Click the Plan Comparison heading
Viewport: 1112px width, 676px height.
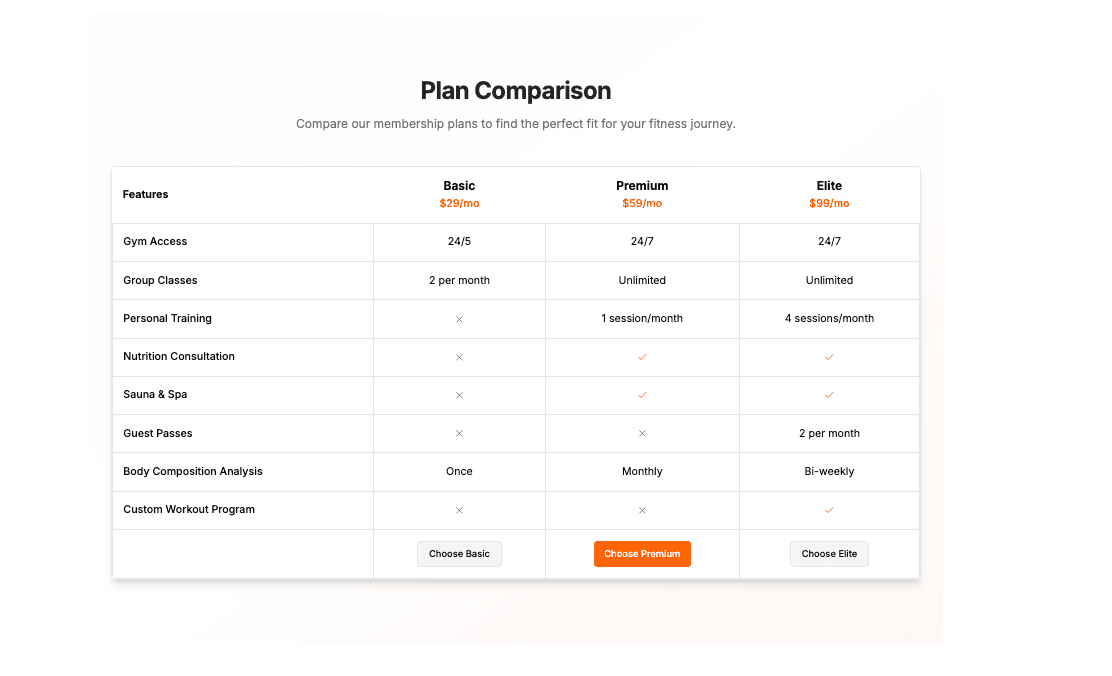pos(515,90)
